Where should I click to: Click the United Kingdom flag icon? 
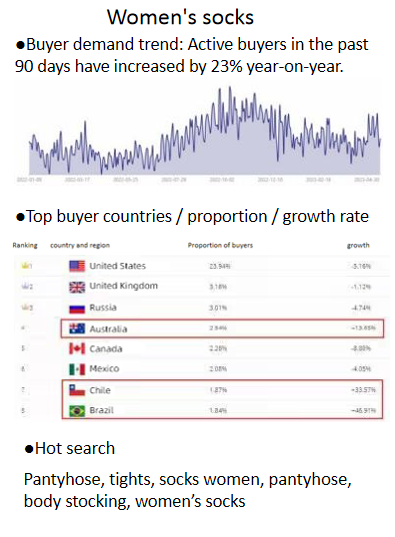click(77, 287)
